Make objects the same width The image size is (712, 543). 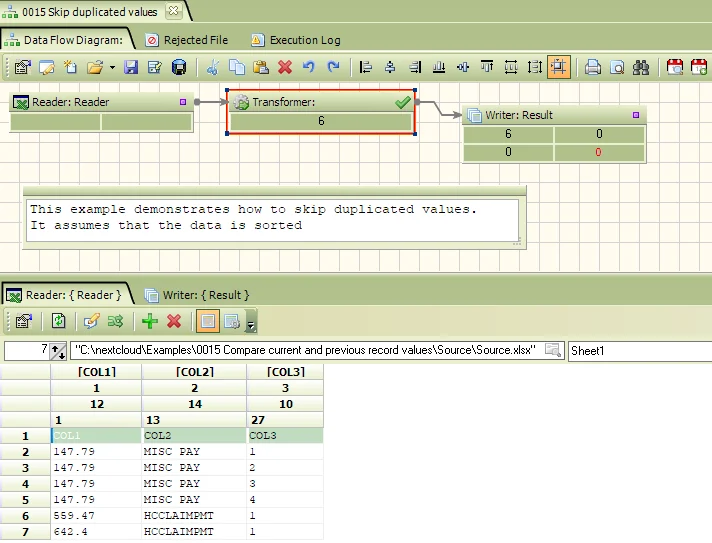511,68
